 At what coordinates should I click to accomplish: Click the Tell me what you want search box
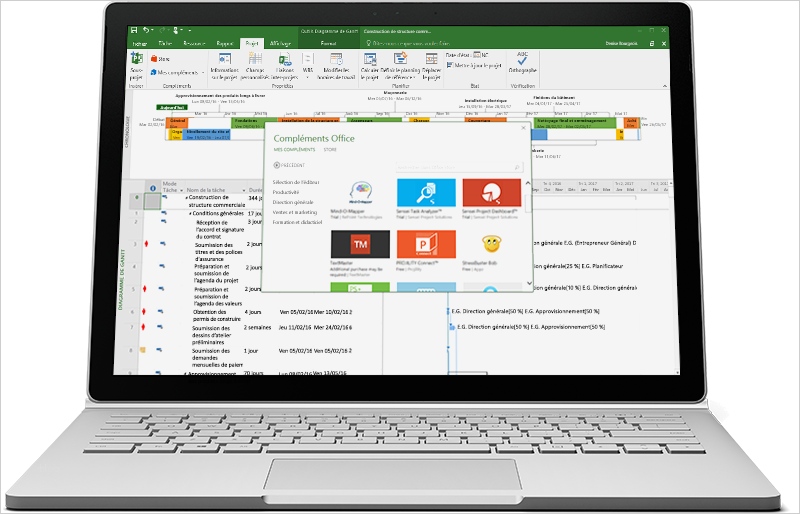point(408,44)
